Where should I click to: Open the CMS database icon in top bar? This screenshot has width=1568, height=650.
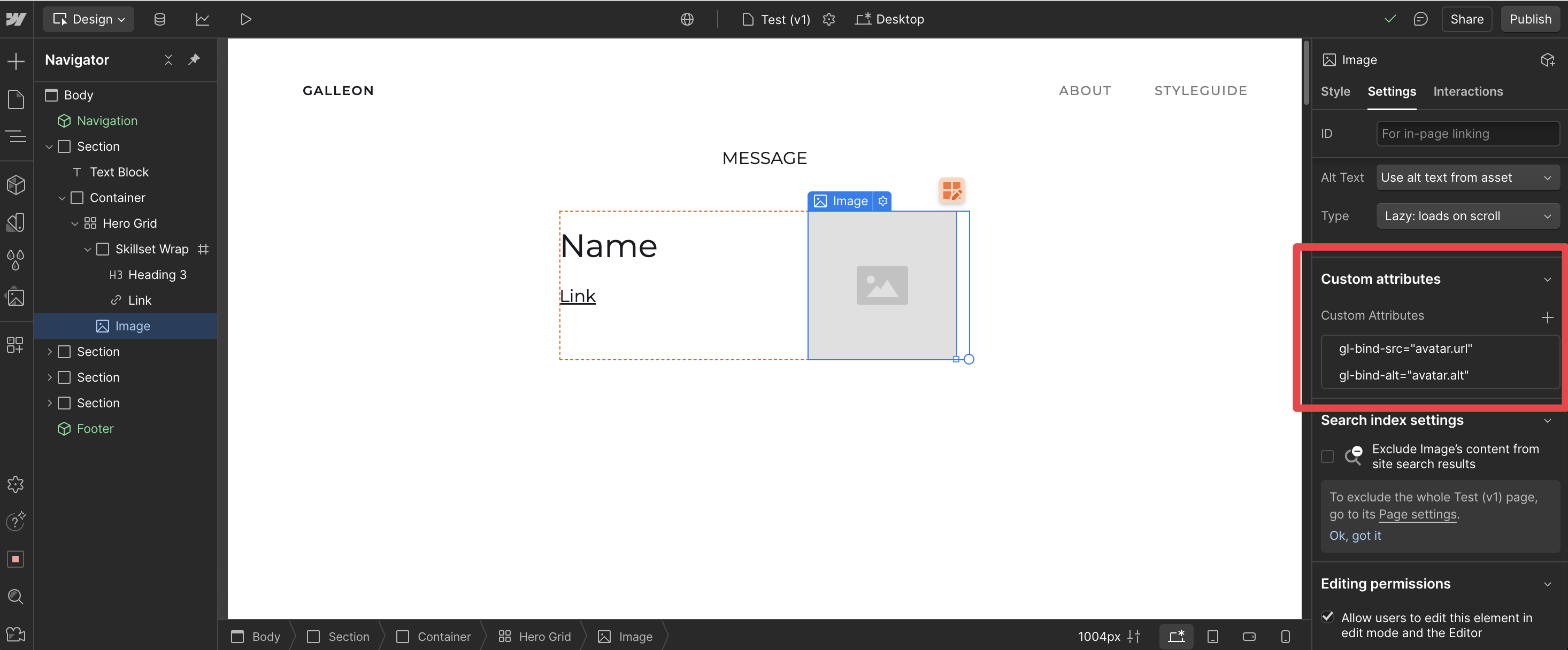(159, 19)
